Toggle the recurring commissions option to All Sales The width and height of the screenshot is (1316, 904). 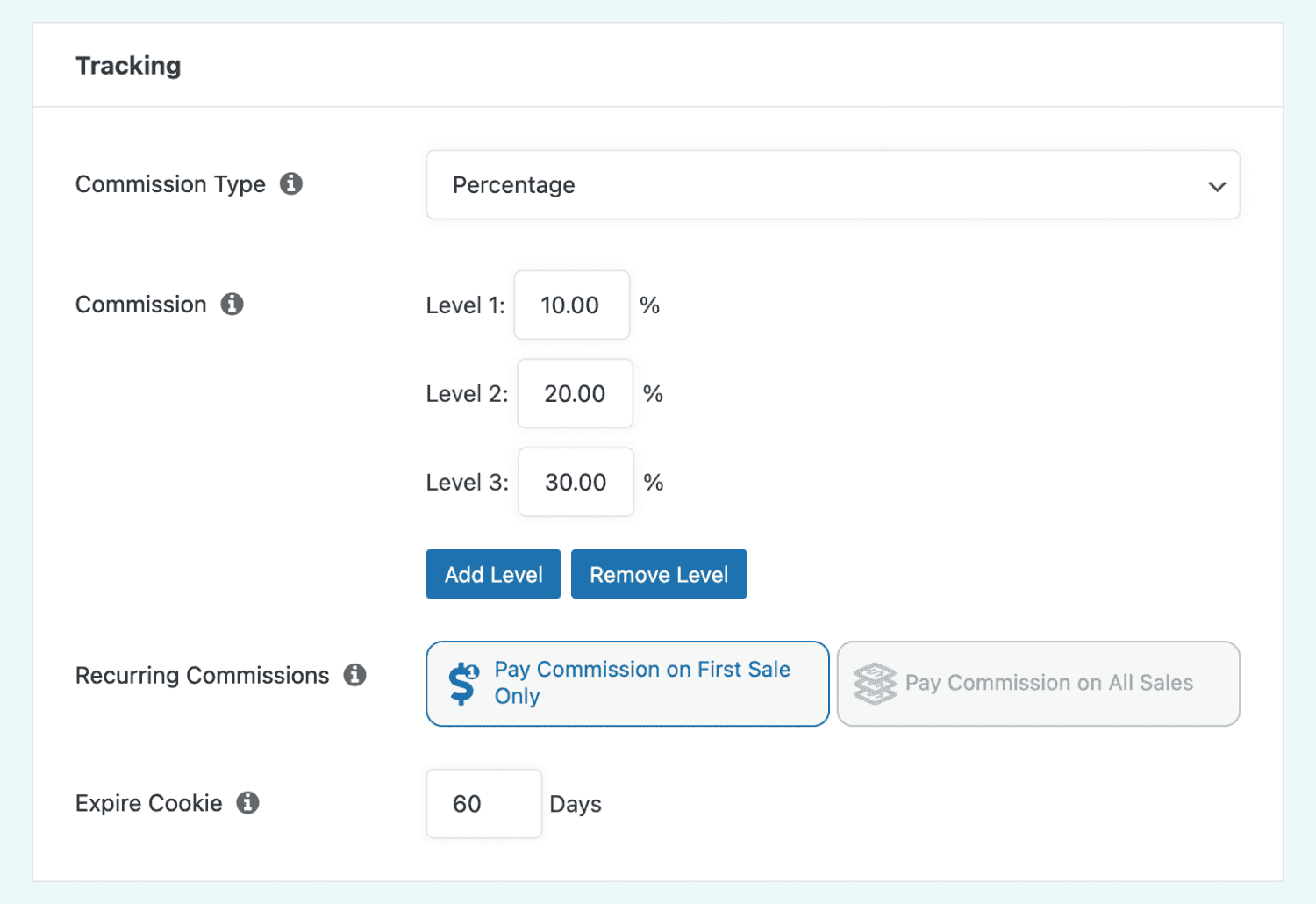[x=1038, y=684]
